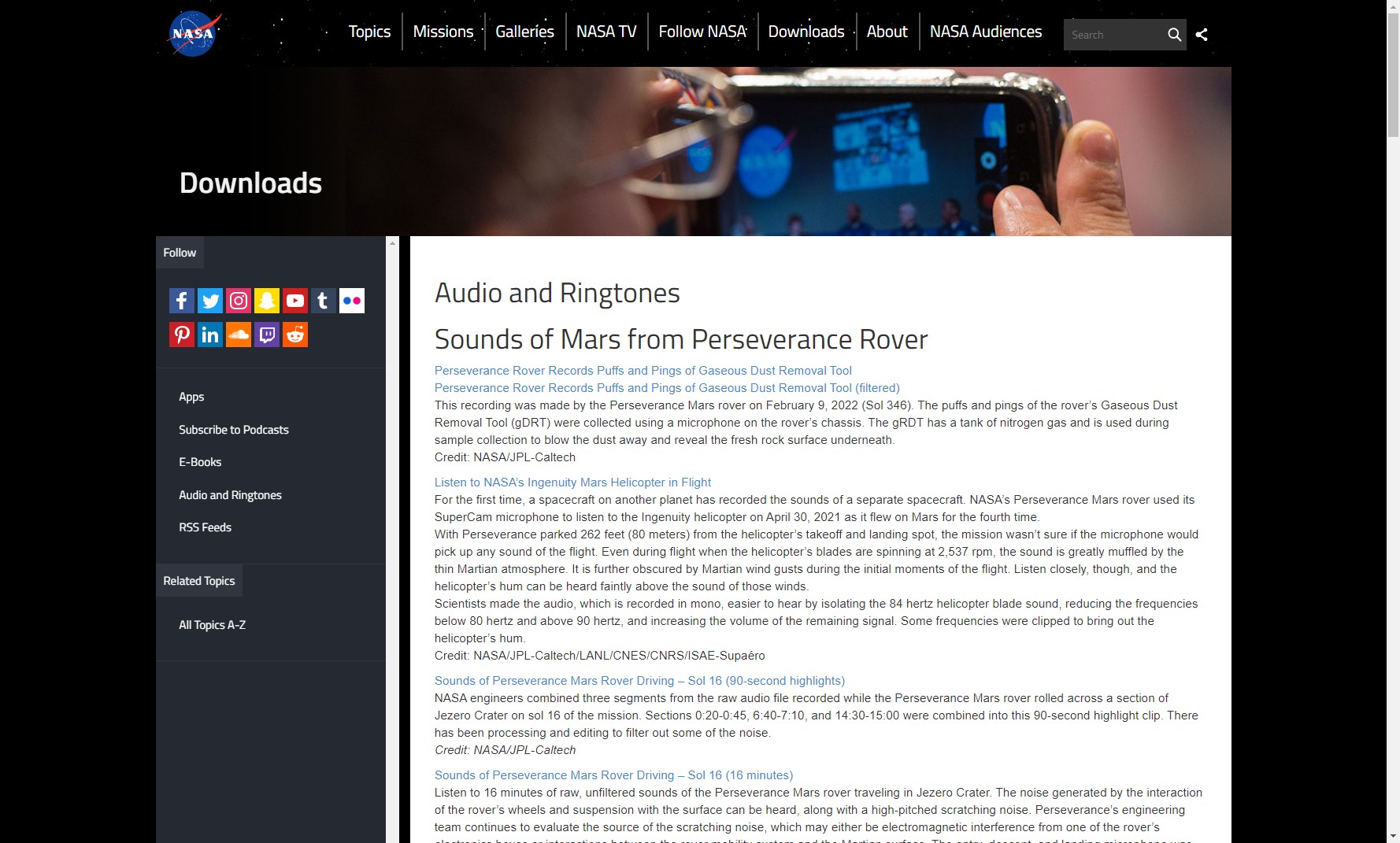
Task: Open NASA's LinkedIn icon
Action: point(210,335)
